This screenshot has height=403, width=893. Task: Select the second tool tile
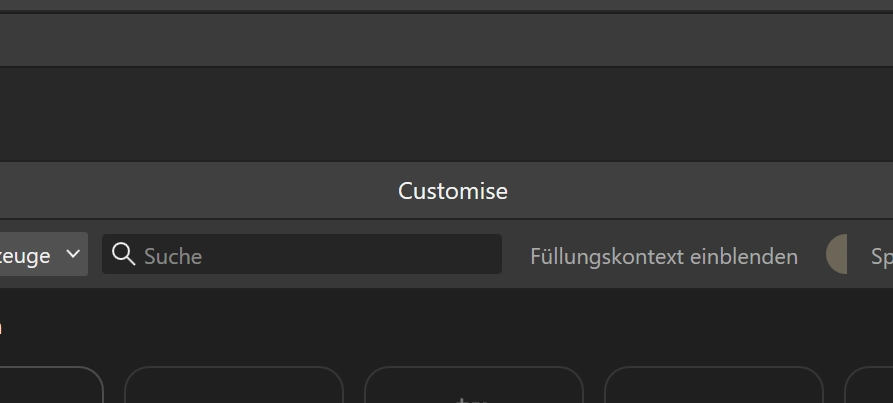click(x=233, y=387)
